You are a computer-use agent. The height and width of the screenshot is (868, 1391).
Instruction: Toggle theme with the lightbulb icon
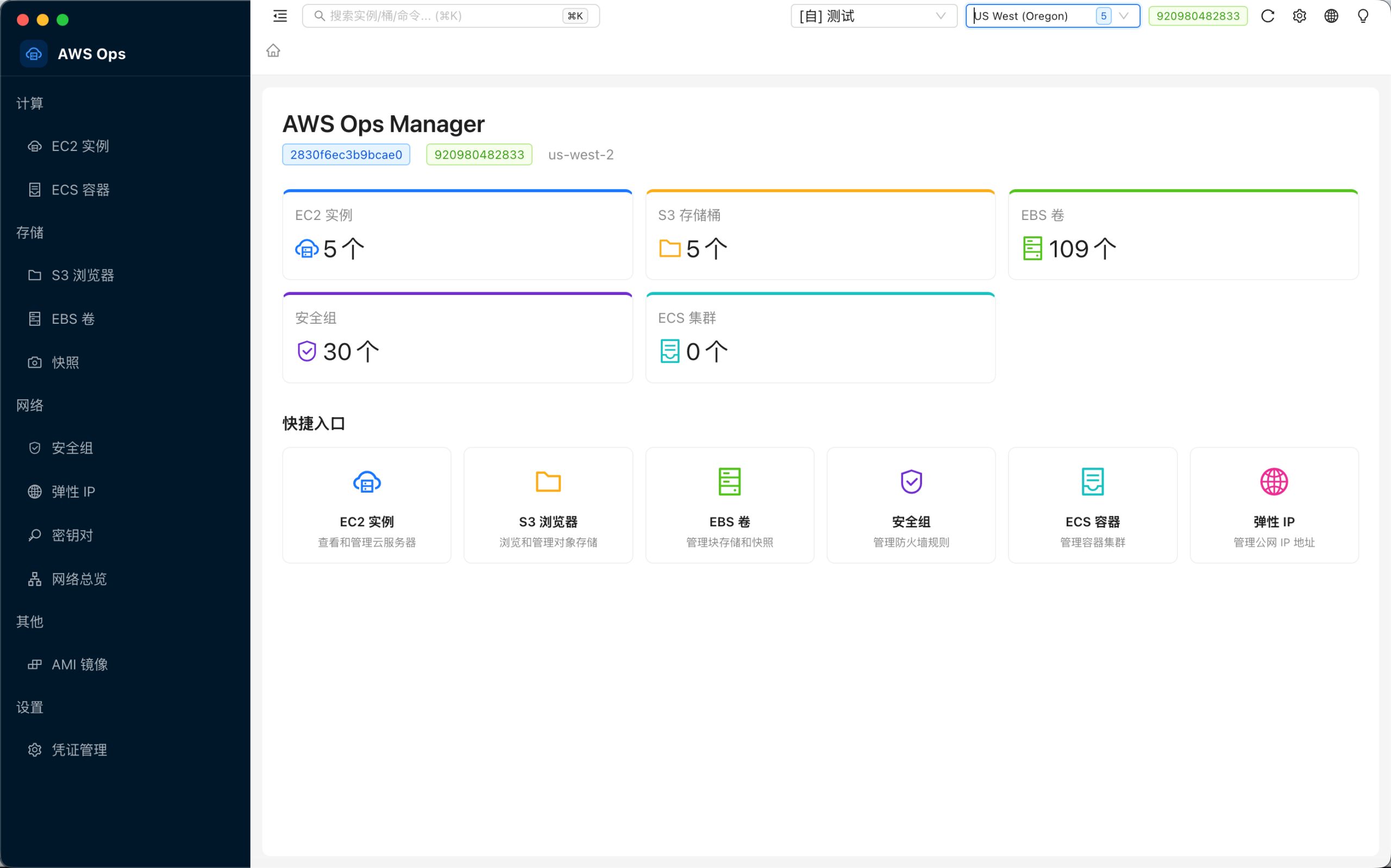[x=1363, y=16]
